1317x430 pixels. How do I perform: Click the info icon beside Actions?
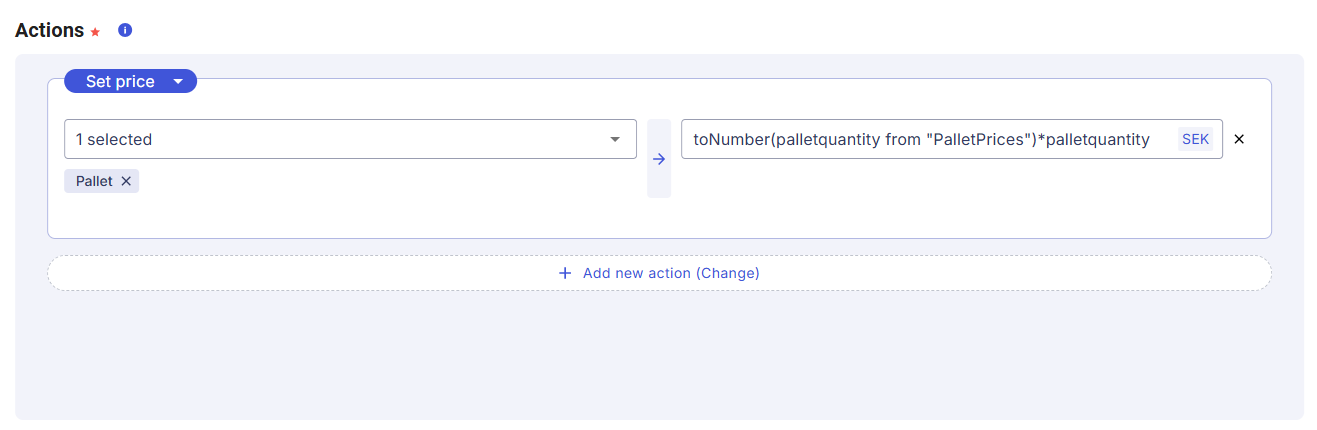point(125,30)
